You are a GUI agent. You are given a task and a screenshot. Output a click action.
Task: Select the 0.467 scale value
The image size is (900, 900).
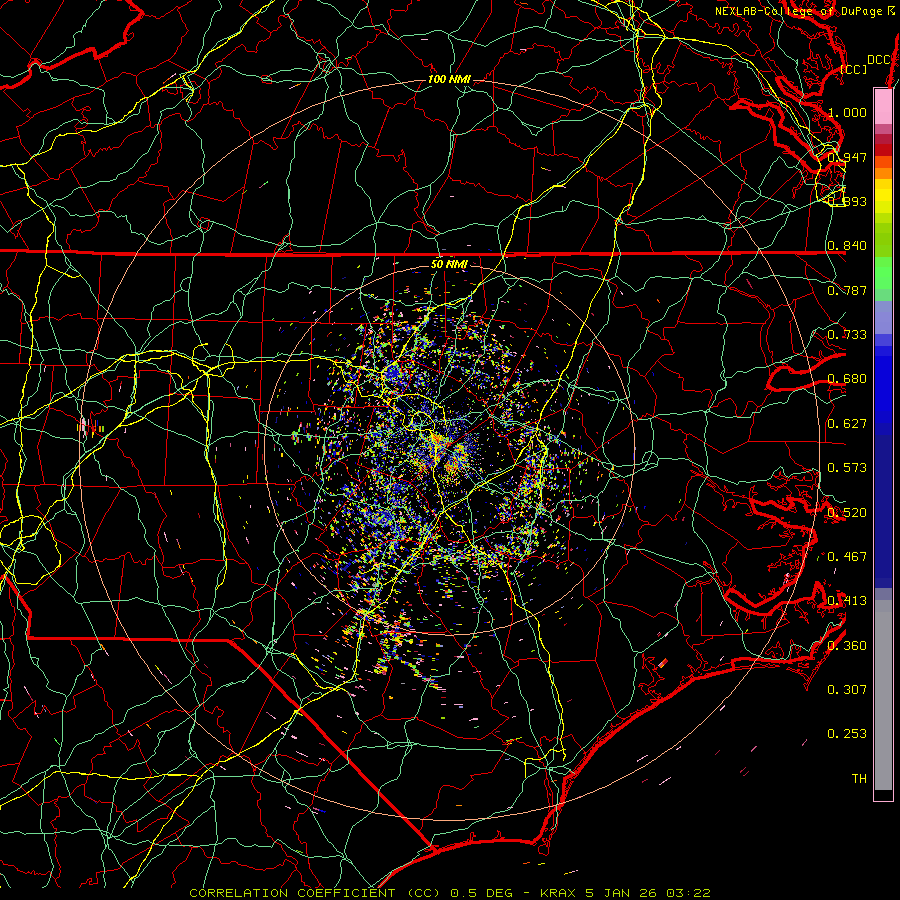tap(847, 557)
